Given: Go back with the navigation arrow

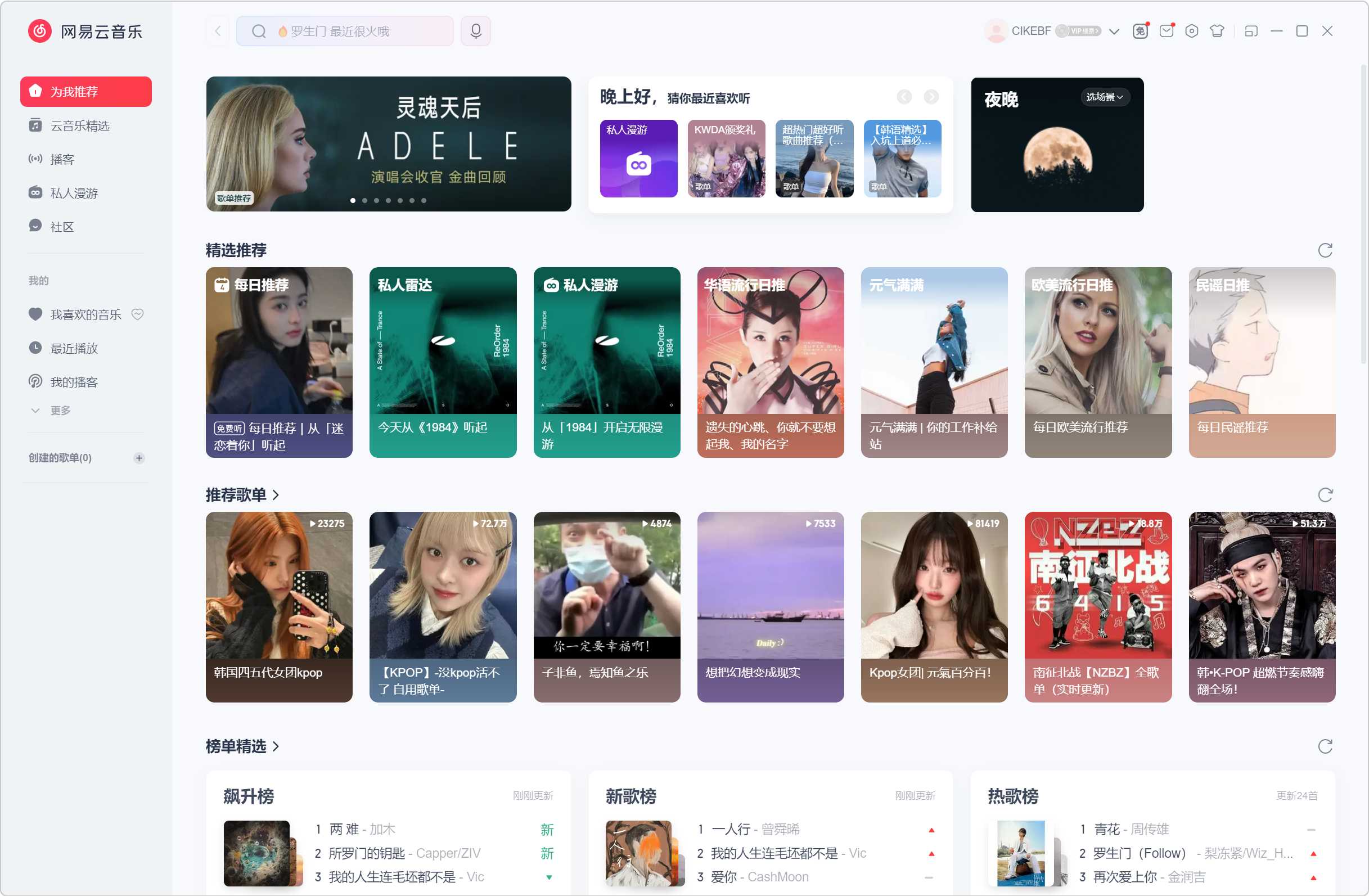Looking at the screenshot, I should point(218,31).
